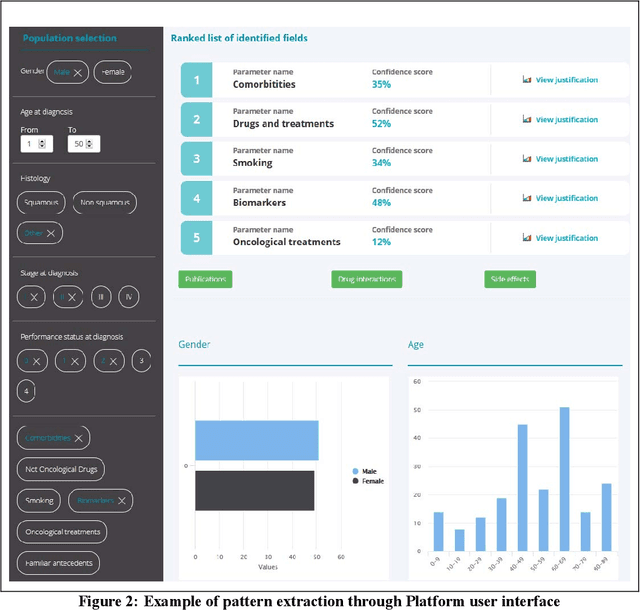View justification for Biomarkers

click(x=566, y=198)
